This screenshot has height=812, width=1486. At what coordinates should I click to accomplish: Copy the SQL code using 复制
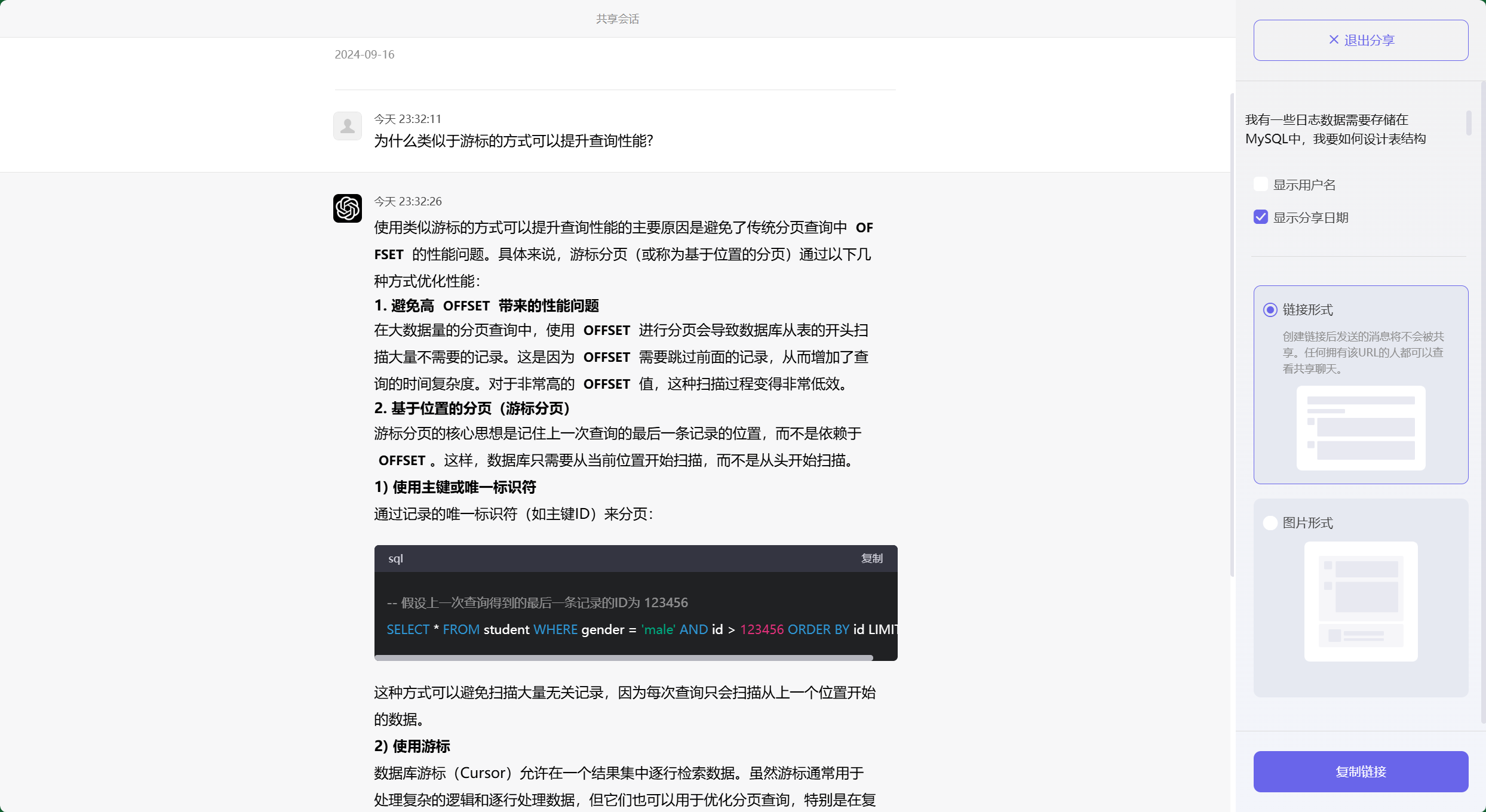[871, 559]
